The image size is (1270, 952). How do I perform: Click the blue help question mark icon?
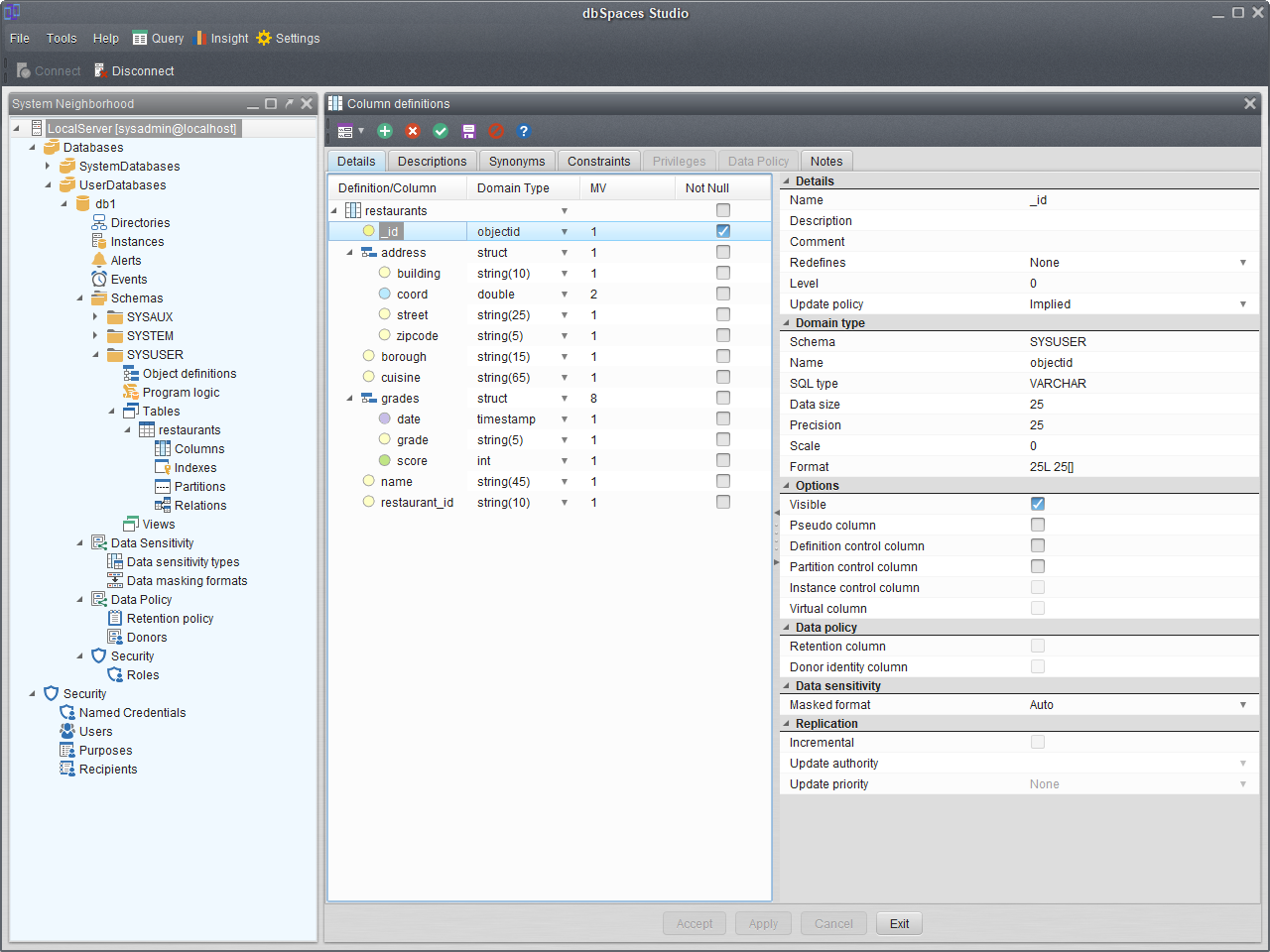pos(524,131)
